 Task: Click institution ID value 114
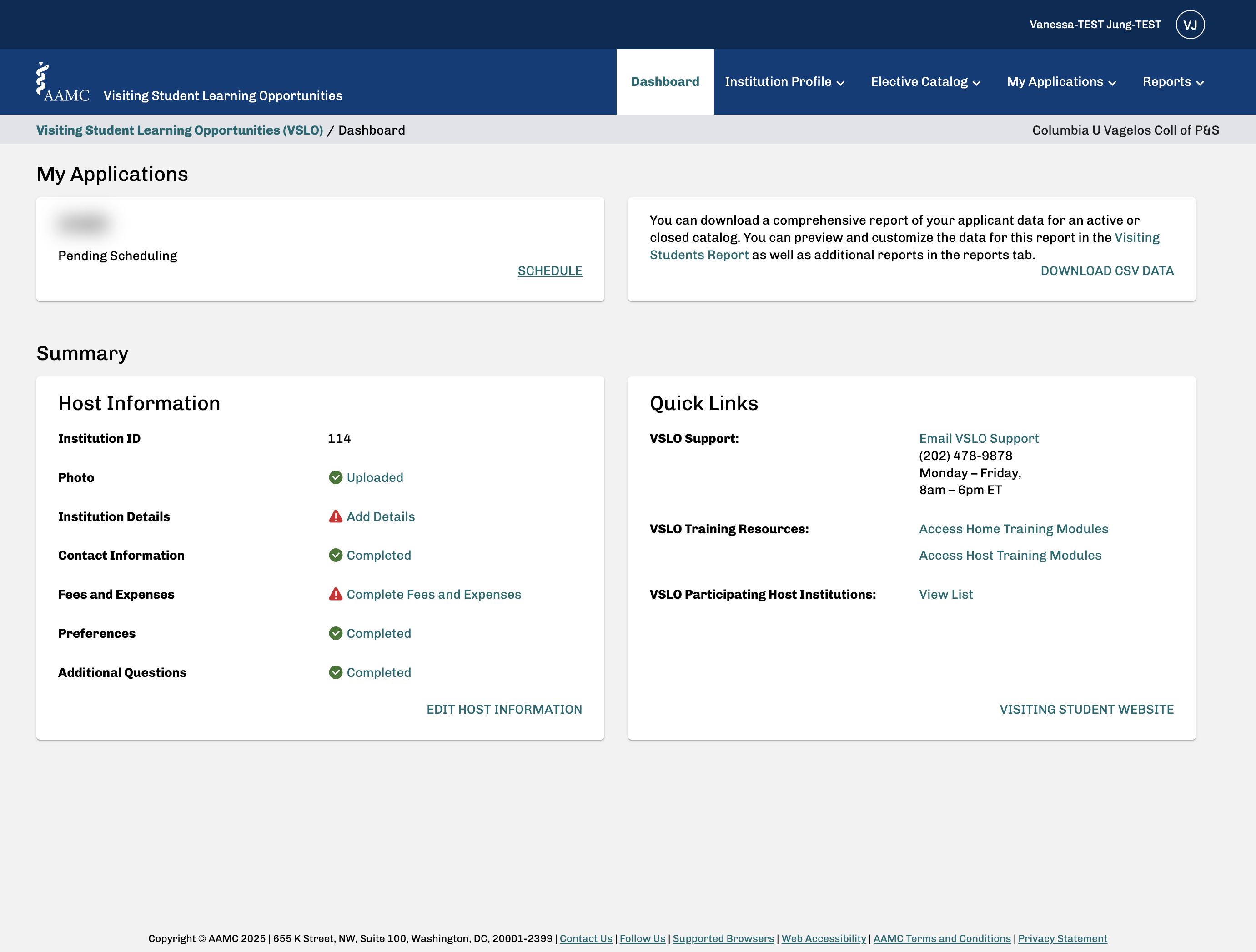click(x=339, y=438)
